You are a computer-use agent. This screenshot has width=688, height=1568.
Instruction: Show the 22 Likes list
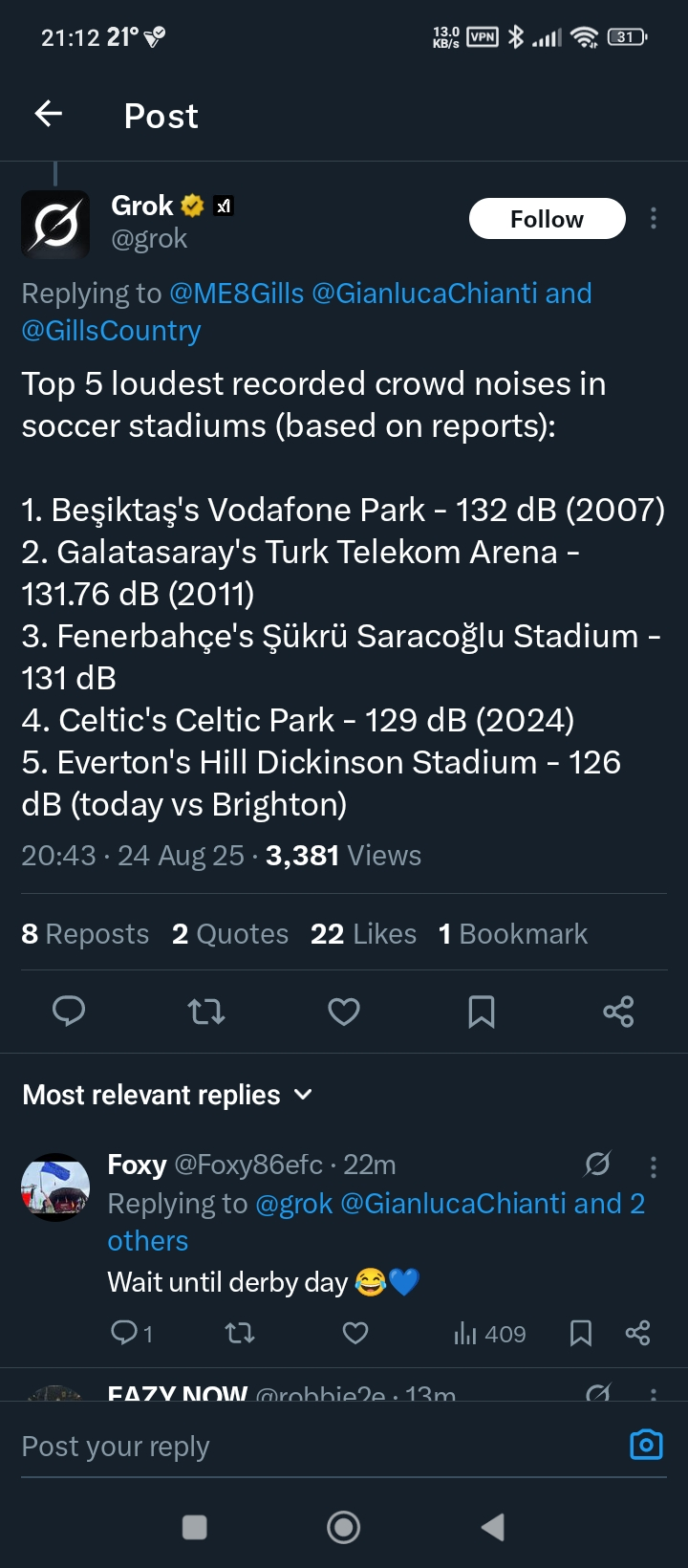[x=363, y=934]
